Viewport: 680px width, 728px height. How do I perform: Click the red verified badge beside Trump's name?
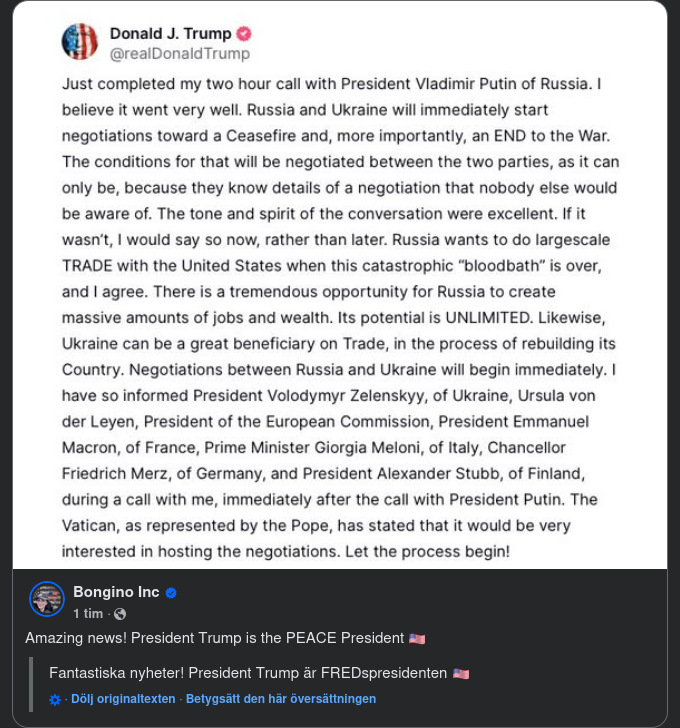[243, 33]
